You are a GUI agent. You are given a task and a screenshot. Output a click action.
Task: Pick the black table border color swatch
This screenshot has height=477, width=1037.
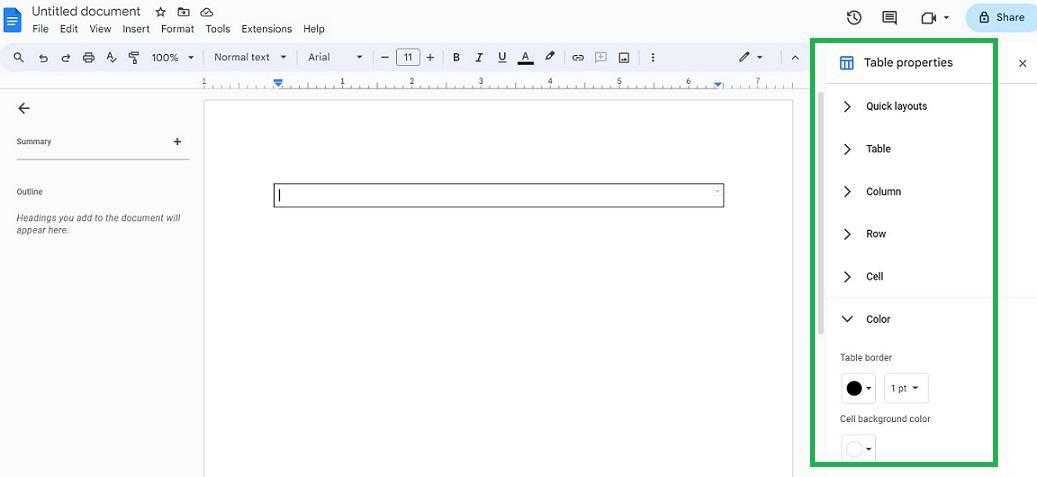pyautogui.click(x=858, y=388)
